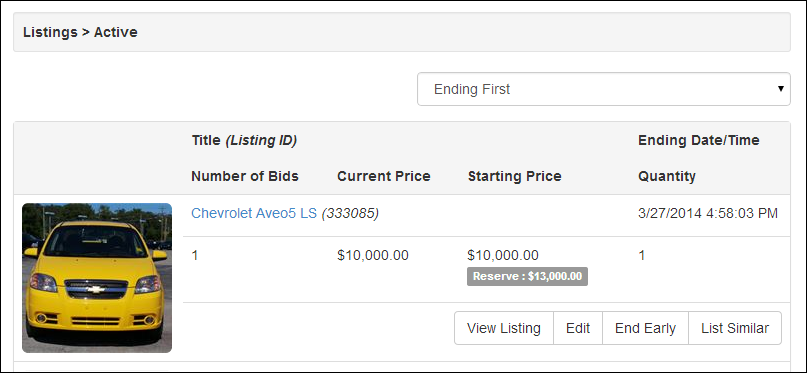The image size is (807, 373).
Task: Open the Ending First sort dropdown
Action: coord(603,89)
